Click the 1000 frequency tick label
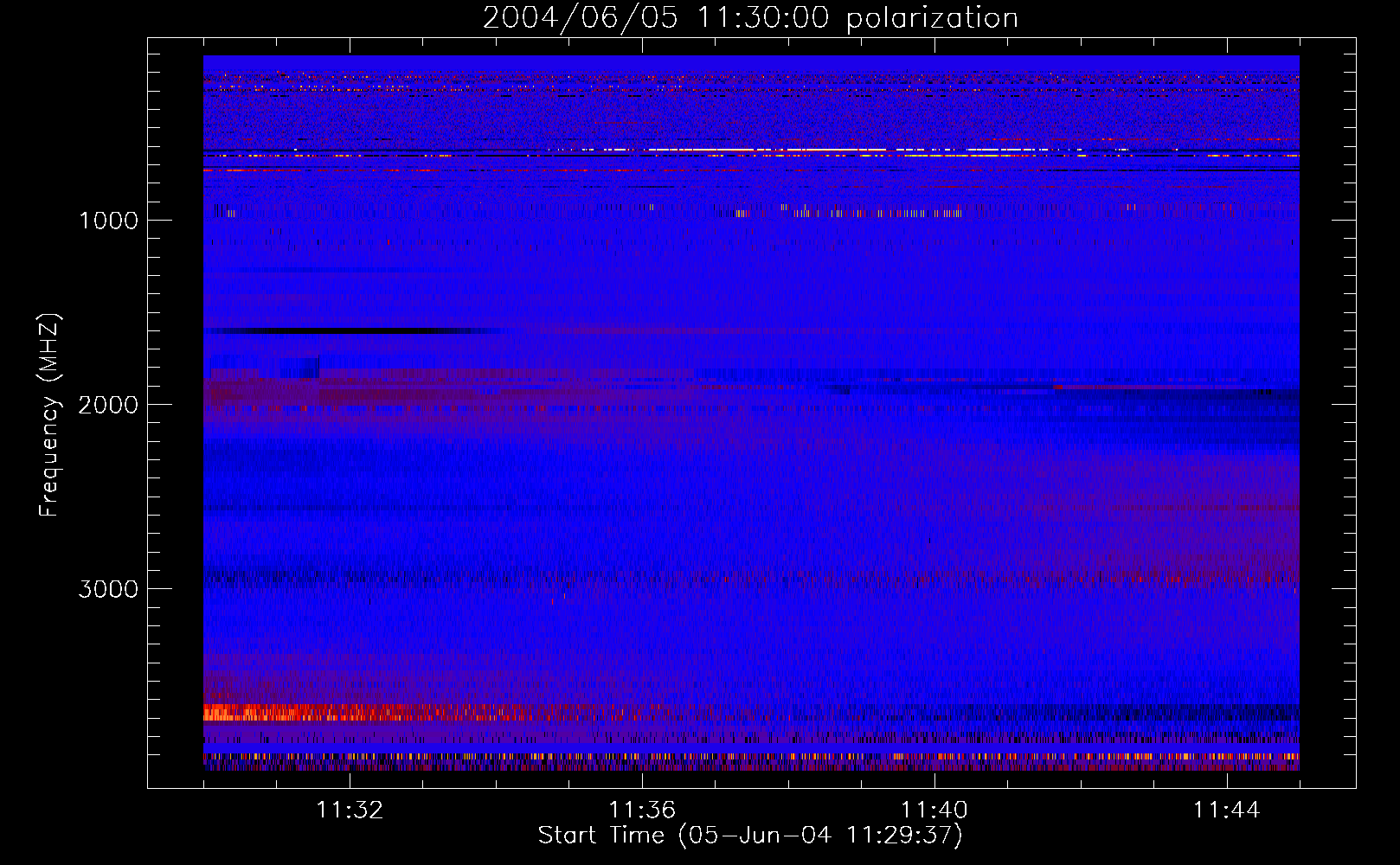Screen dimensions: 1400x865 (108, 221)
